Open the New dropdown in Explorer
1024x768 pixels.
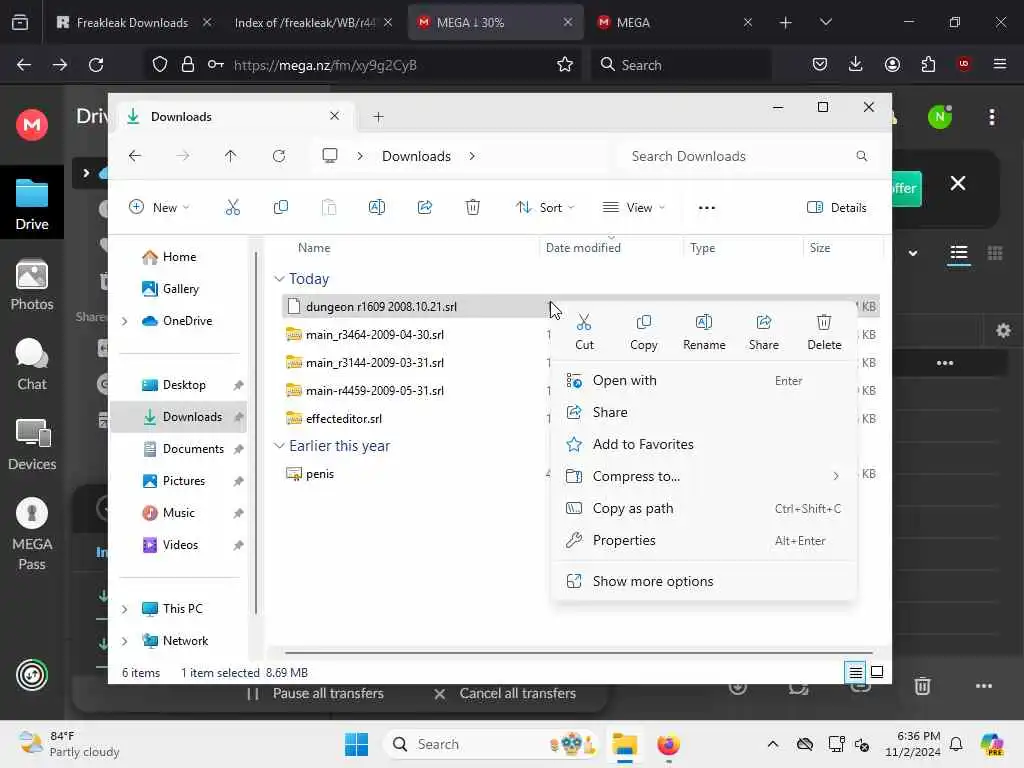159,208
